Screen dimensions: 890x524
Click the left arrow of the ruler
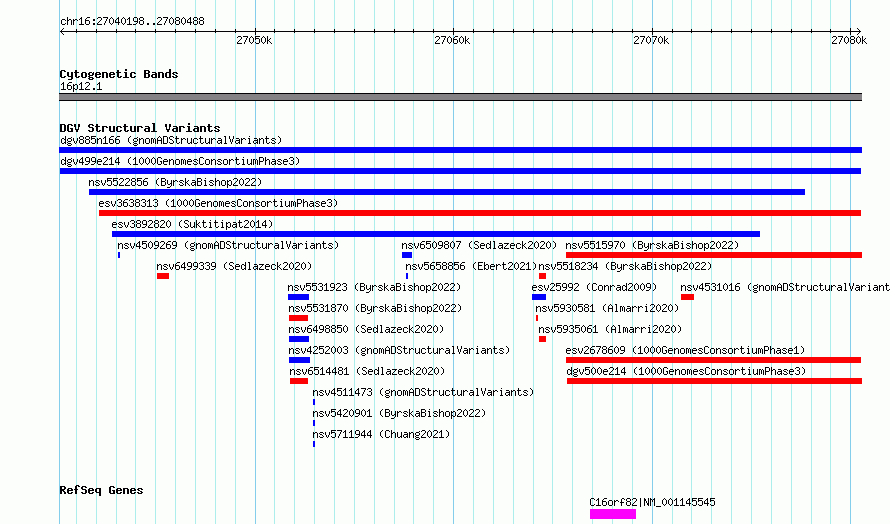coord(62,32)
